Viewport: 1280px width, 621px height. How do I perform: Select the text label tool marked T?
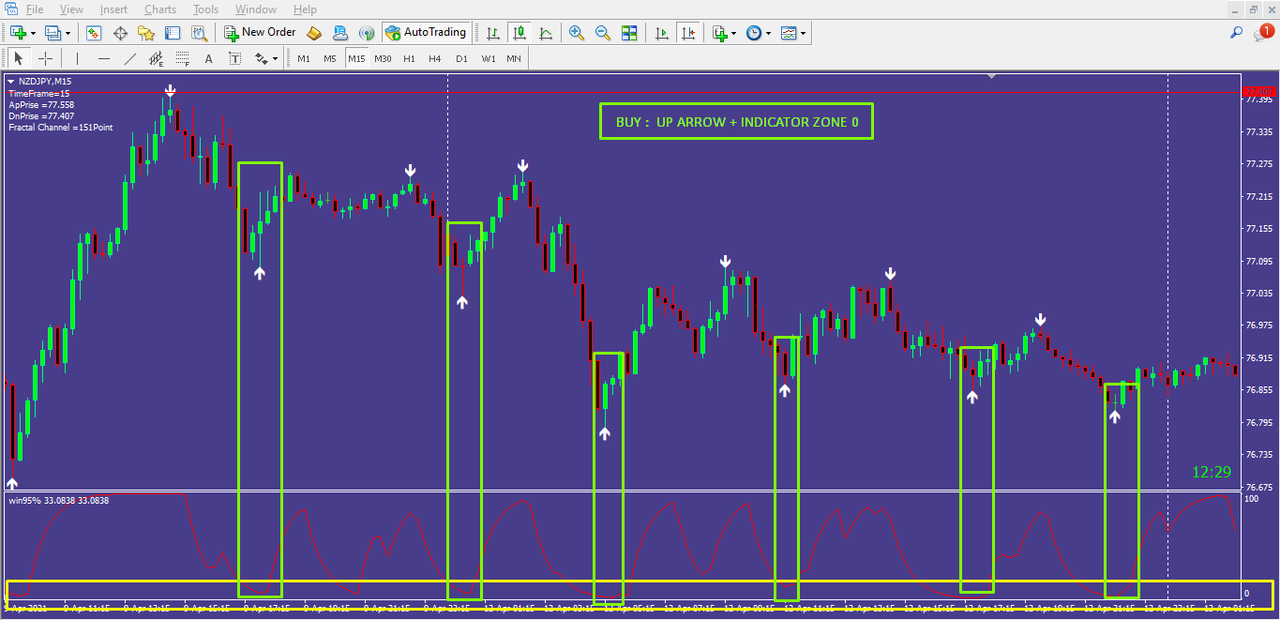(x=234, y=58)
